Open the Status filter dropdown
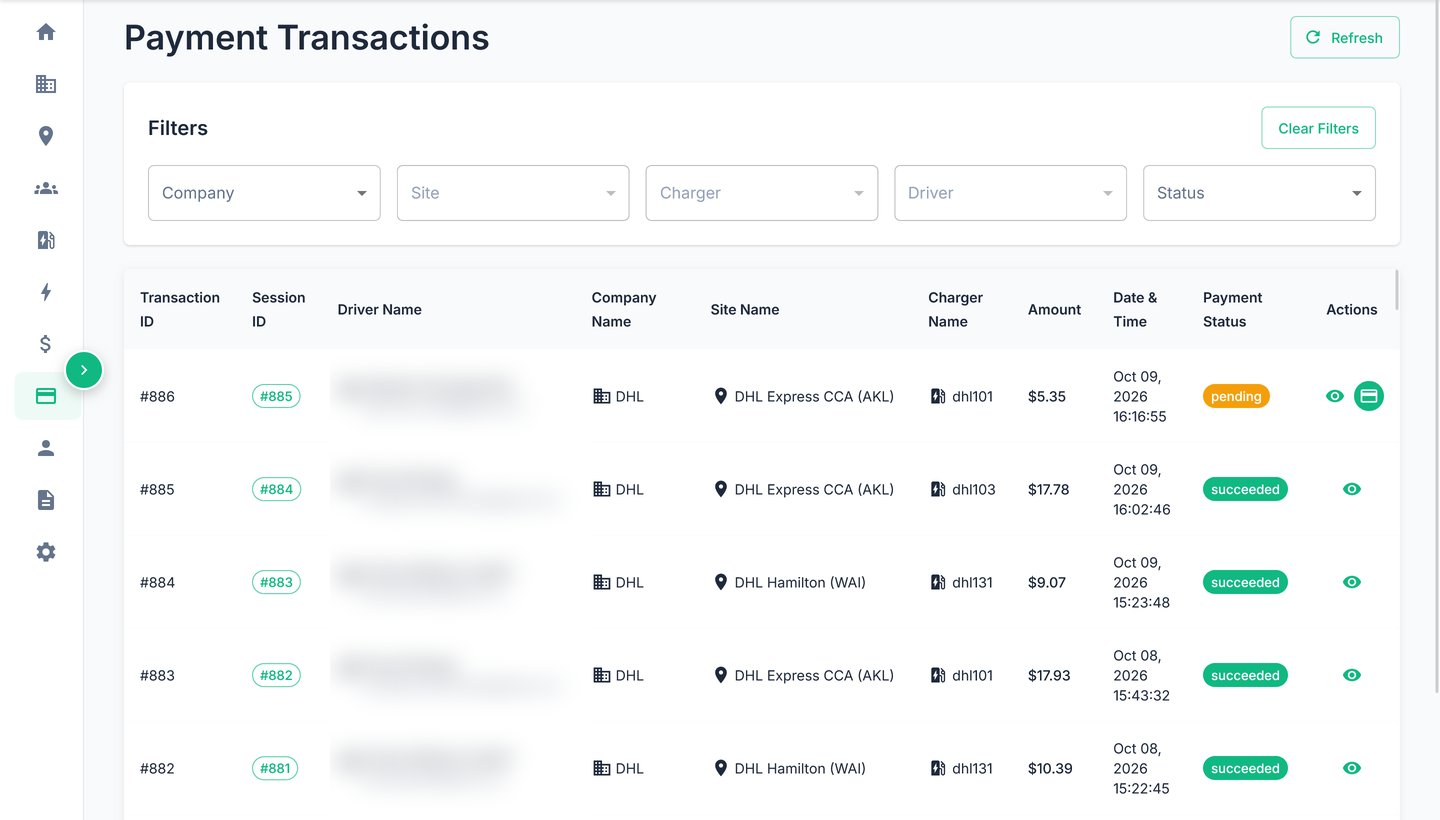Viewport: 1440px width, 820px height. (1259, 193)
